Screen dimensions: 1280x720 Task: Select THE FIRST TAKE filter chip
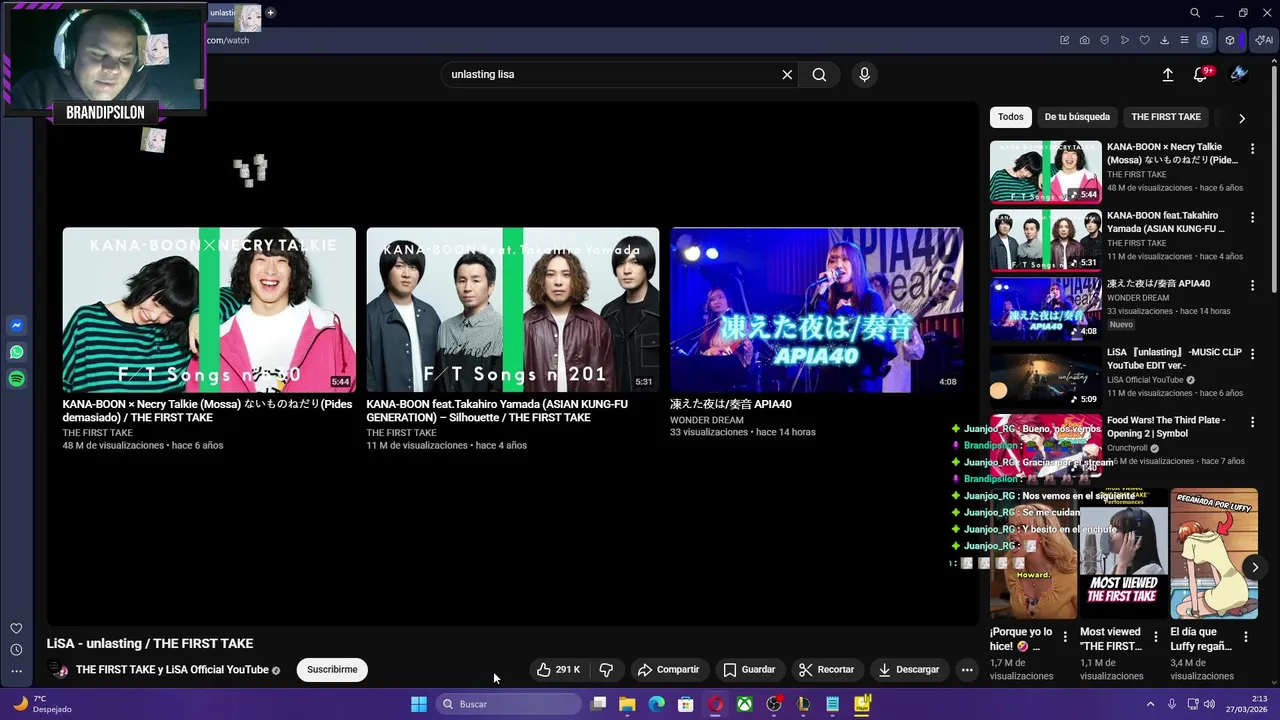point(1166,117)
